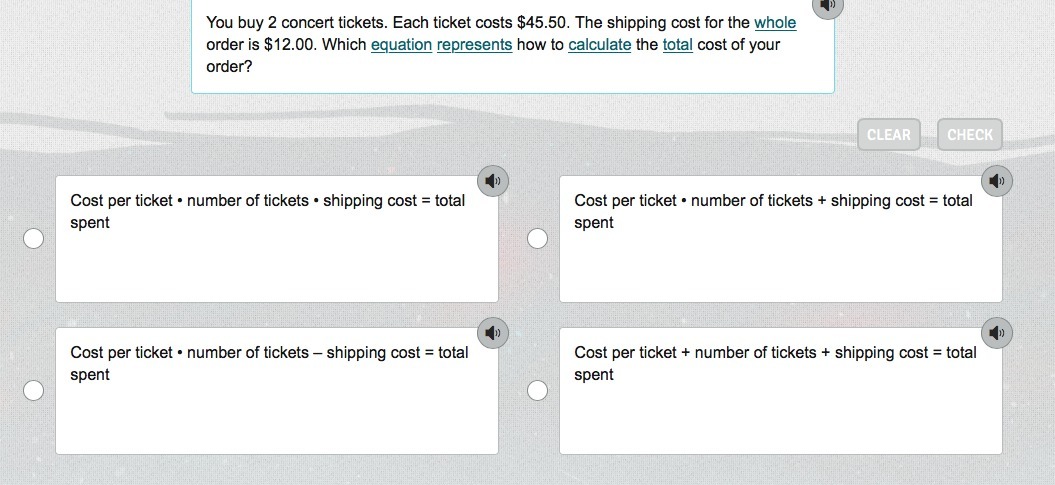This screenshot has height=485, width=1055.
Task: Select radio for tickets + shipping cost (multiply) answer
Action: coord(538,238)
